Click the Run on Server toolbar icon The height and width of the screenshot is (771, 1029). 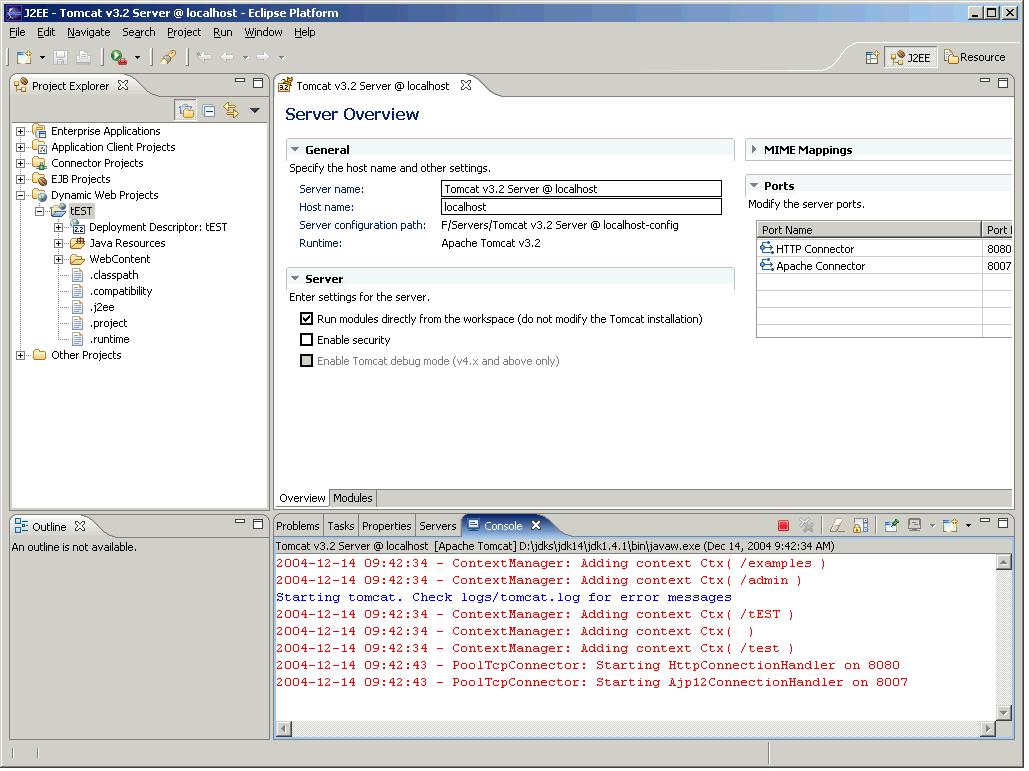click(119, 58)
